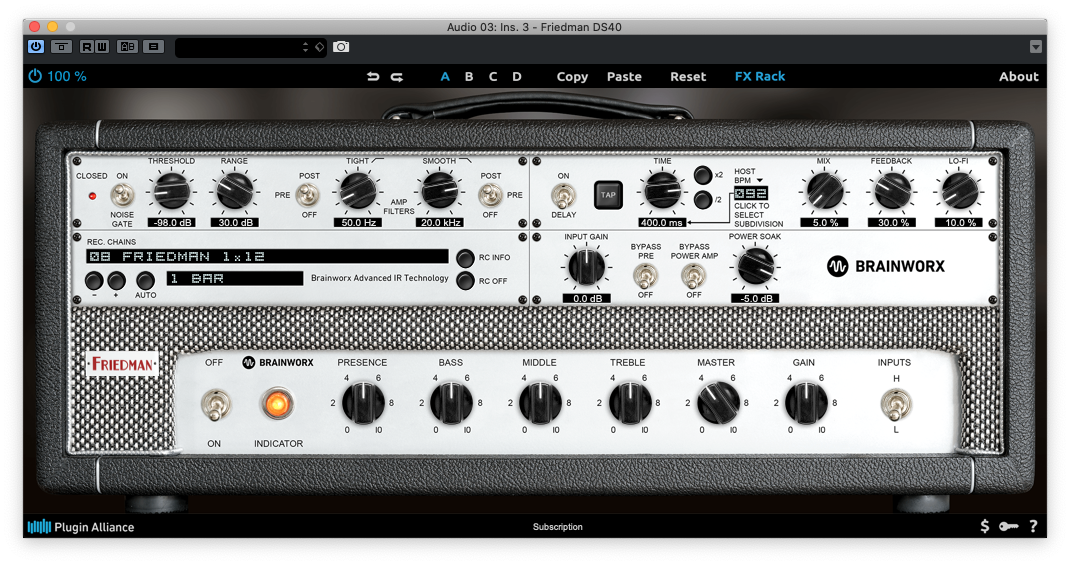Click the Bass knob
Viewport: 1070px width, 565px height.
[x=452, y=403]
